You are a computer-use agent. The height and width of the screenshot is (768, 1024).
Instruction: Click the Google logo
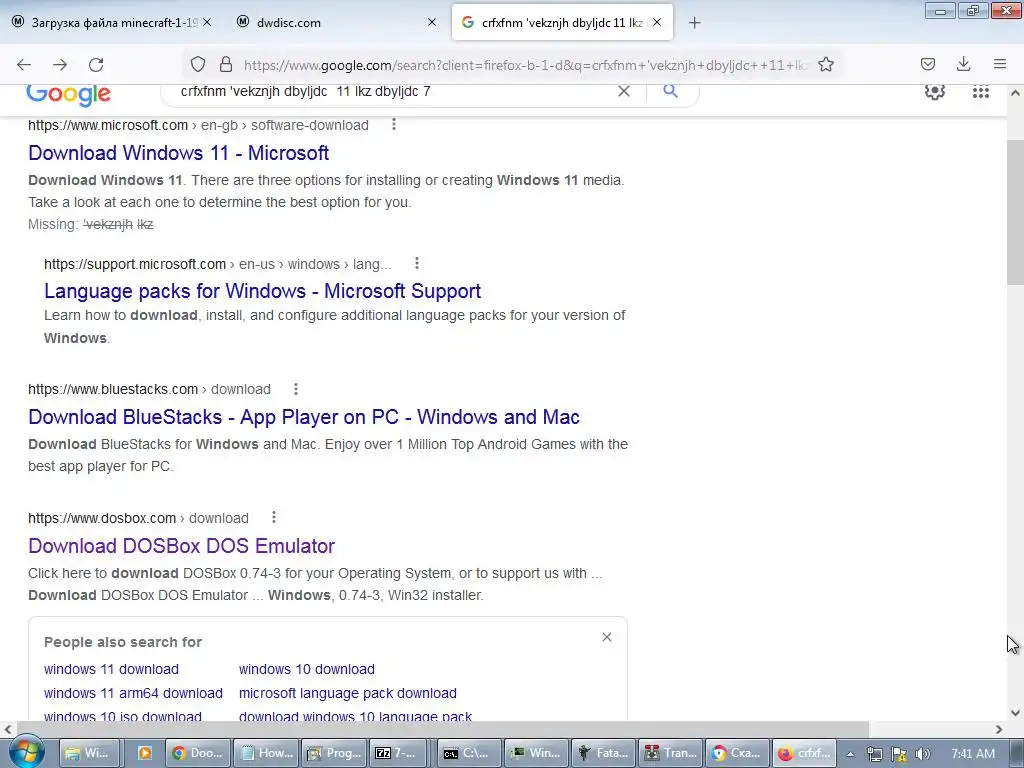(x=69, y=95)
